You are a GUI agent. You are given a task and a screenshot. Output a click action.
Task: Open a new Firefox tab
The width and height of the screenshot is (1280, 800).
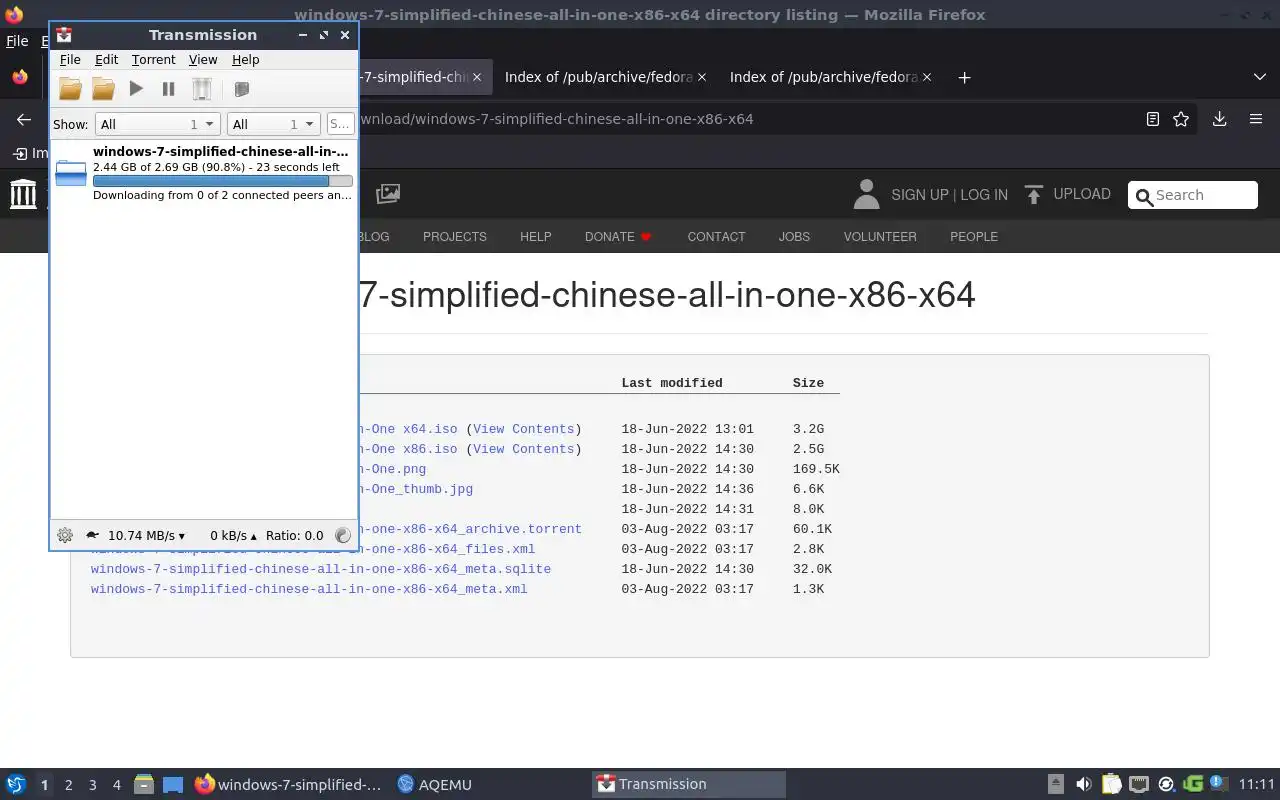[x=964, y=77]
